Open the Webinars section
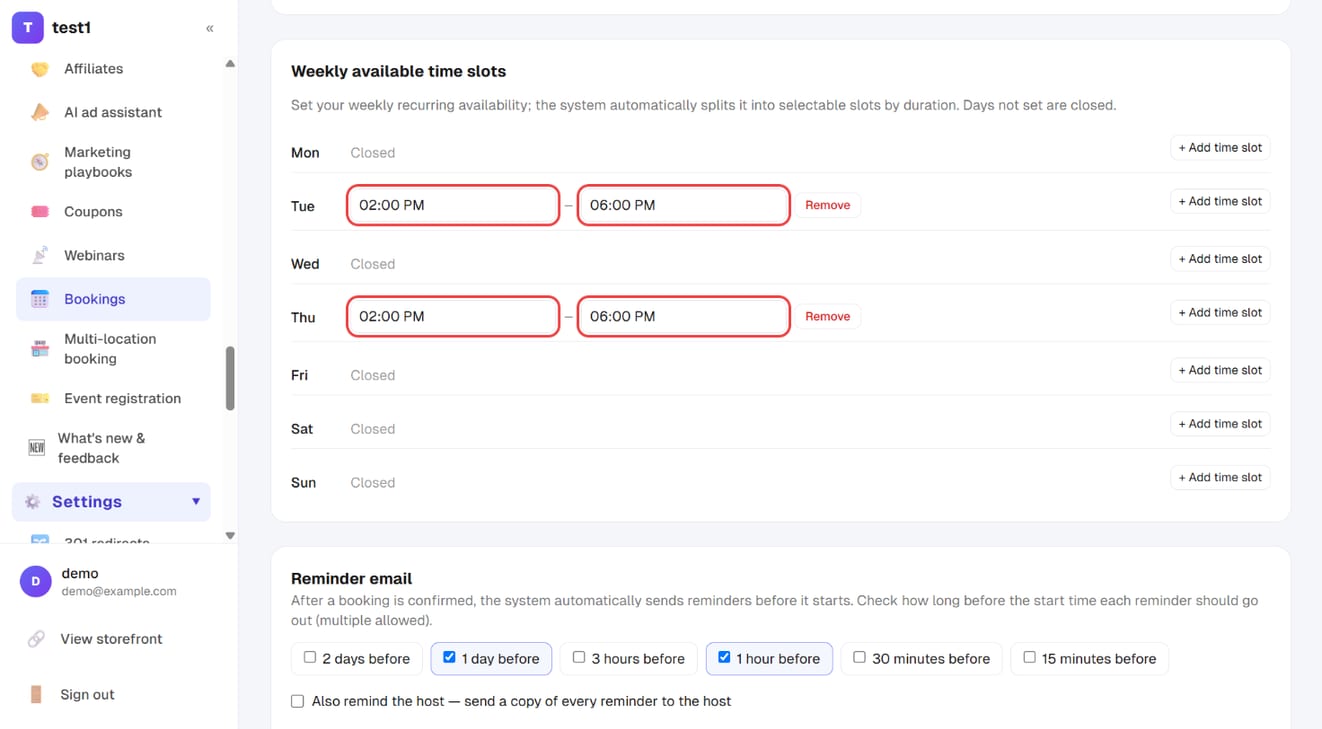 113,255
